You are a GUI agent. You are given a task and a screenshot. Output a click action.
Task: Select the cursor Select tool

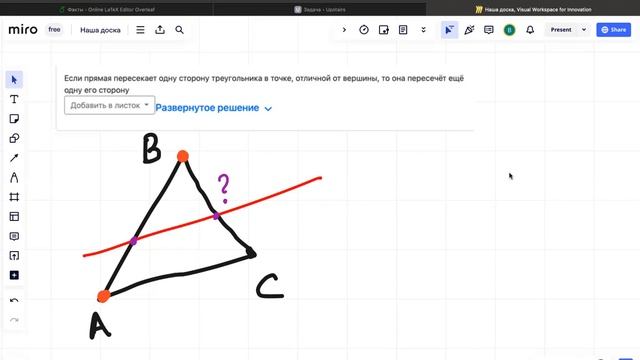click(14, 80)
